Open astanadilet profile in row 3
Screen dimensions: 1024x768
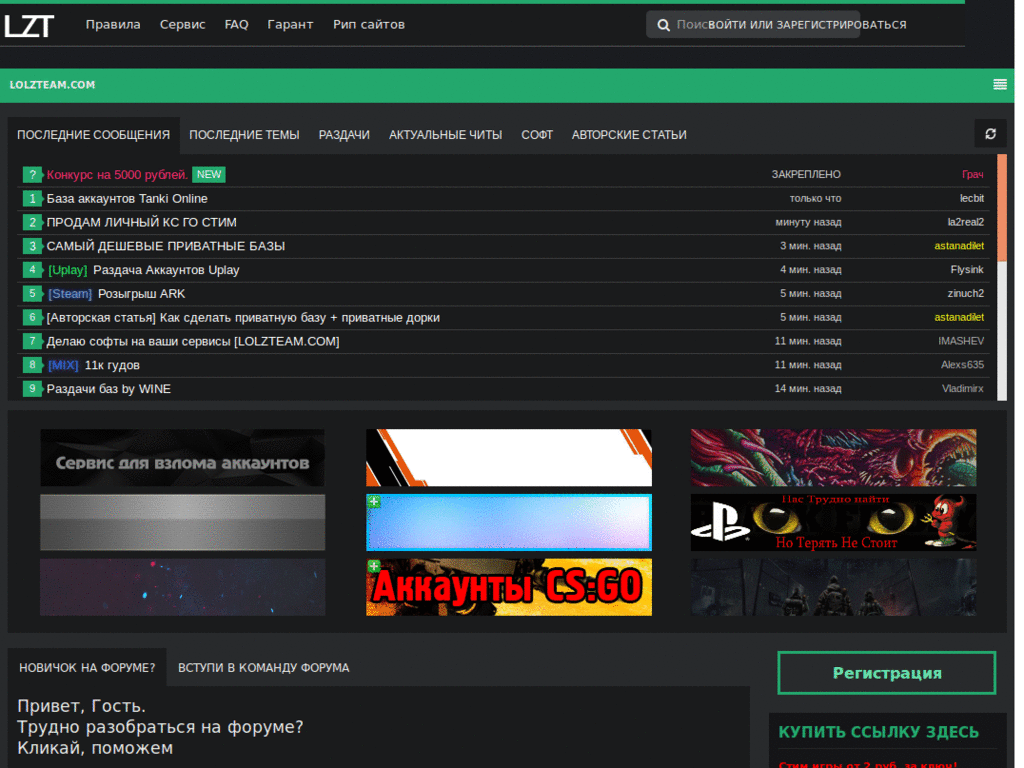pyautogui.click(x=959, y=246)
